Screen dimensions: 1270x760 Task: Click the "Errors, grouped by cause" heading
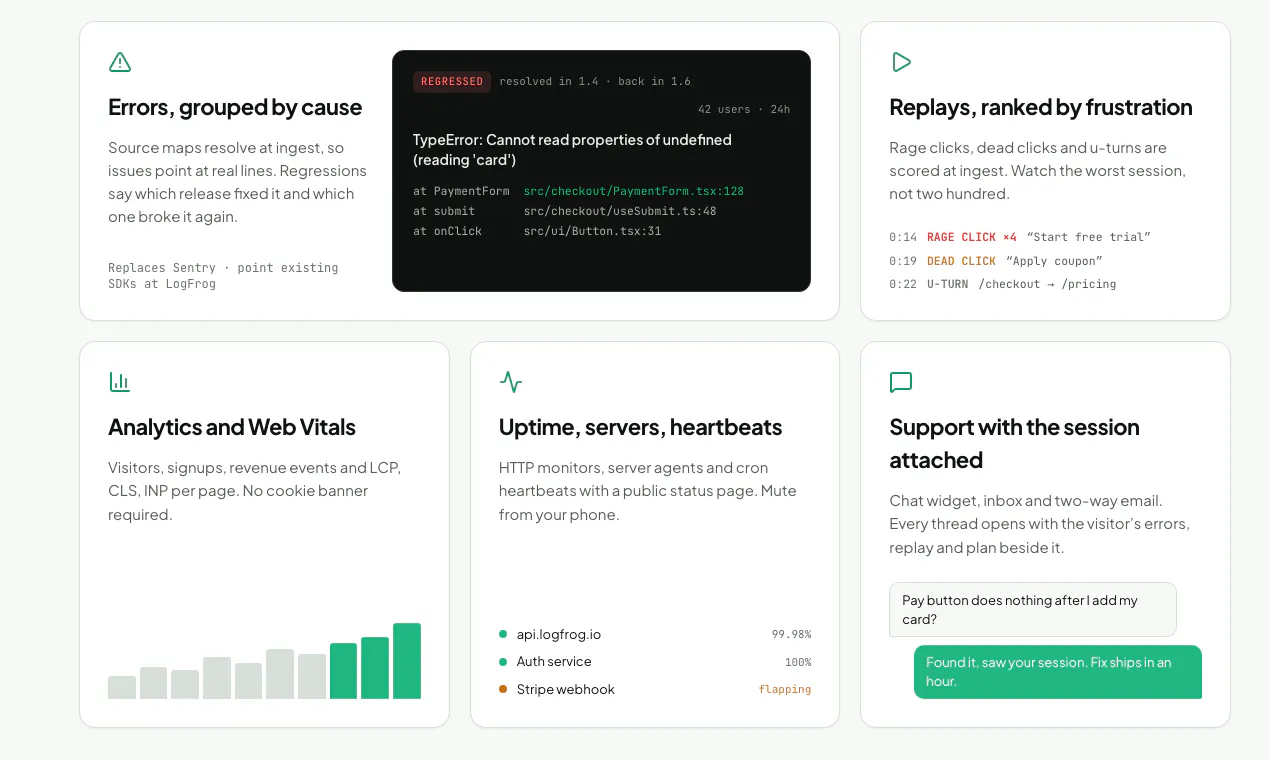(x=235, y=107)
